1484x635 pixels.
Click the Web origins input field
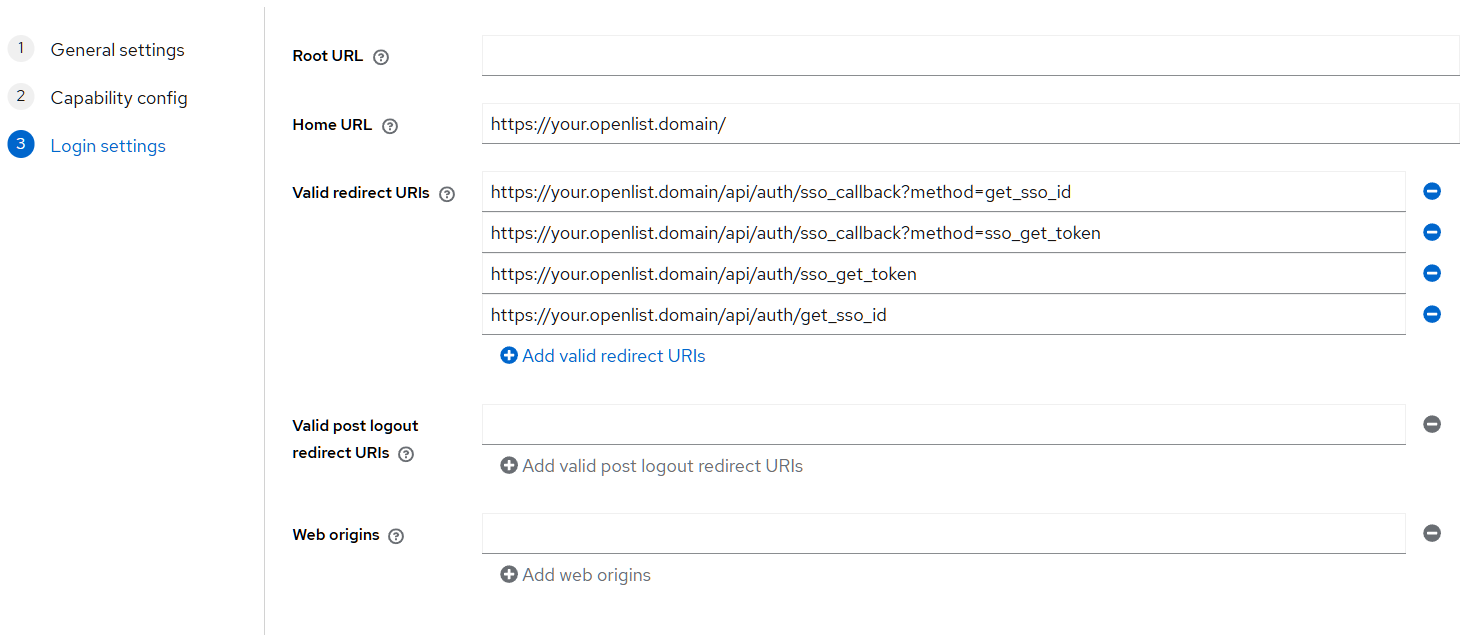[x=943, y=534]
